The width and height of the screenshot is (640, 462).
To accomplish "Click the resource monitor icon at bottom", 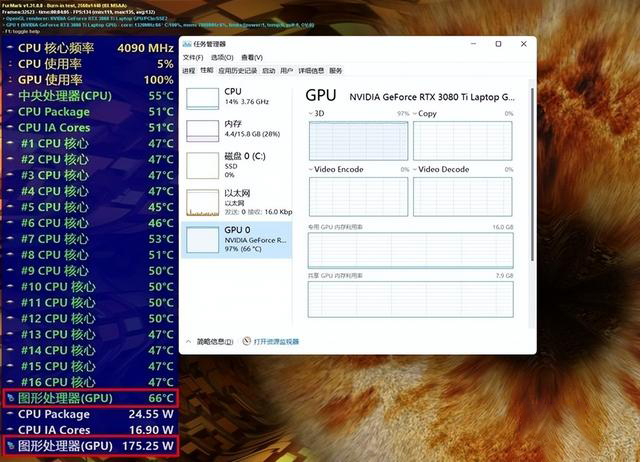I will (246, 341).
